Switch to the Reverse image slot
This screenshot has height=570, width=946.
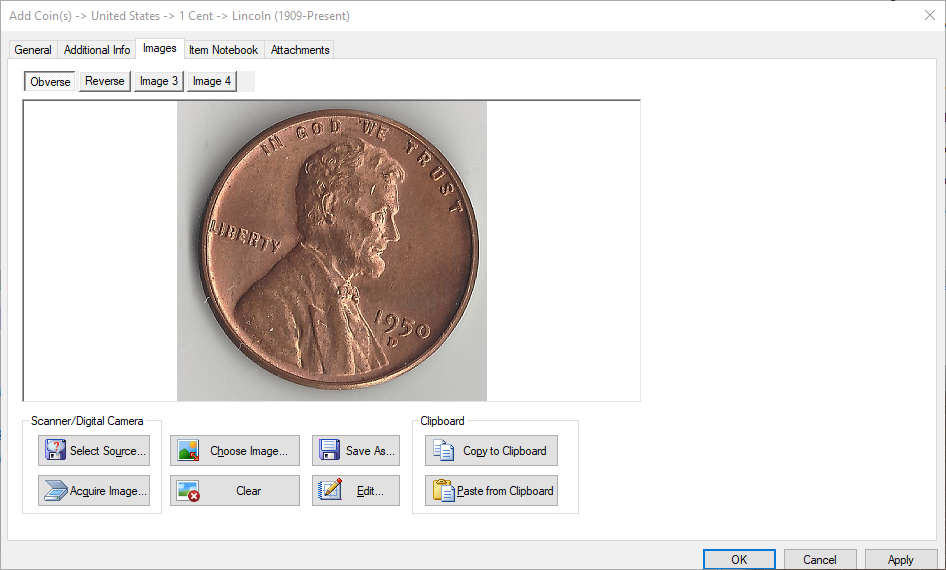pos(104,81)
